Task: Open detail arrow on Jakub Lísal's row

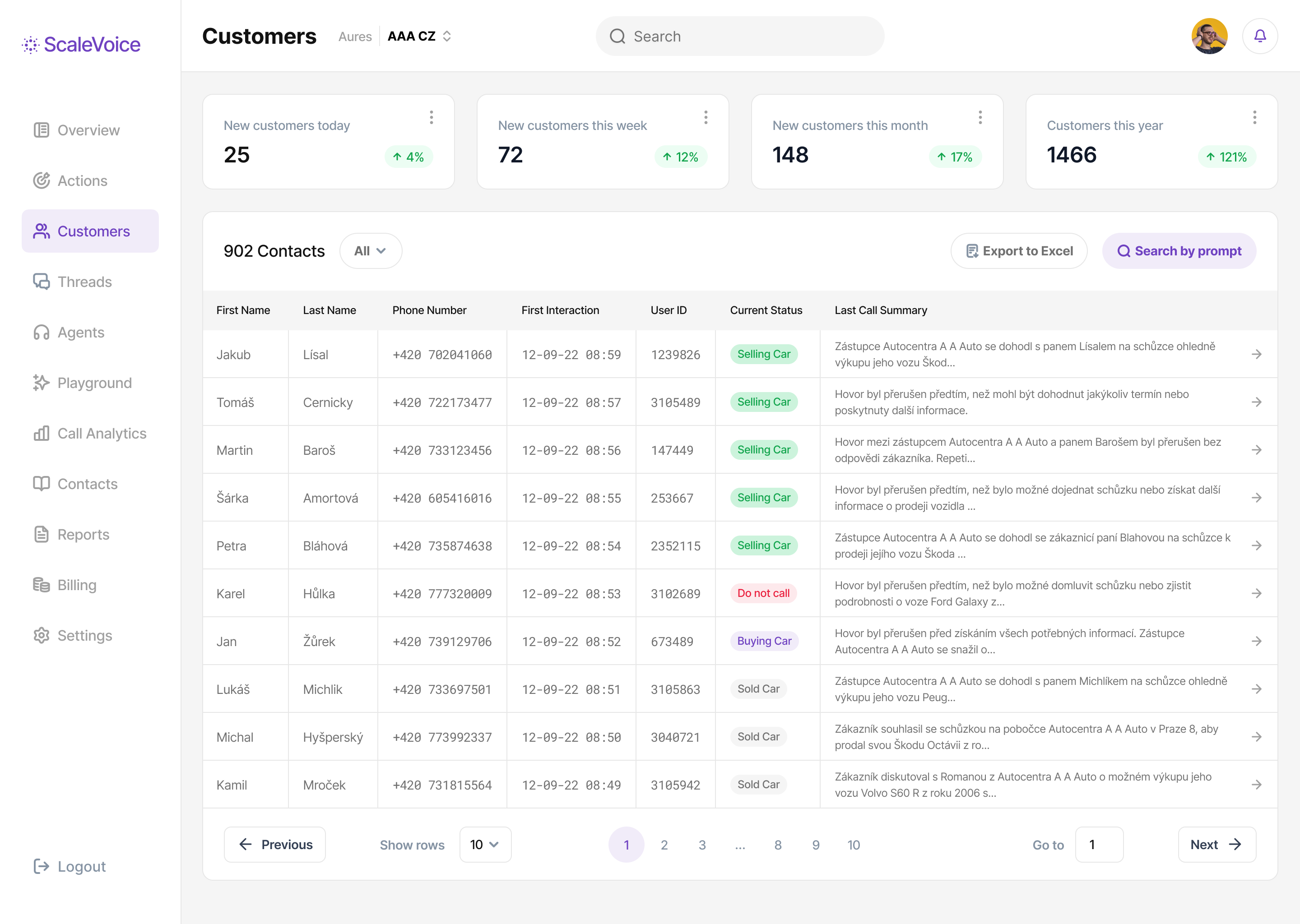Action: (1257, 354)
